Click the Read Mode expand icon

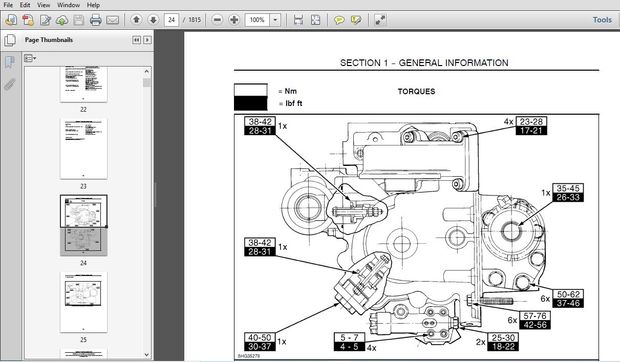click(380, 20)
